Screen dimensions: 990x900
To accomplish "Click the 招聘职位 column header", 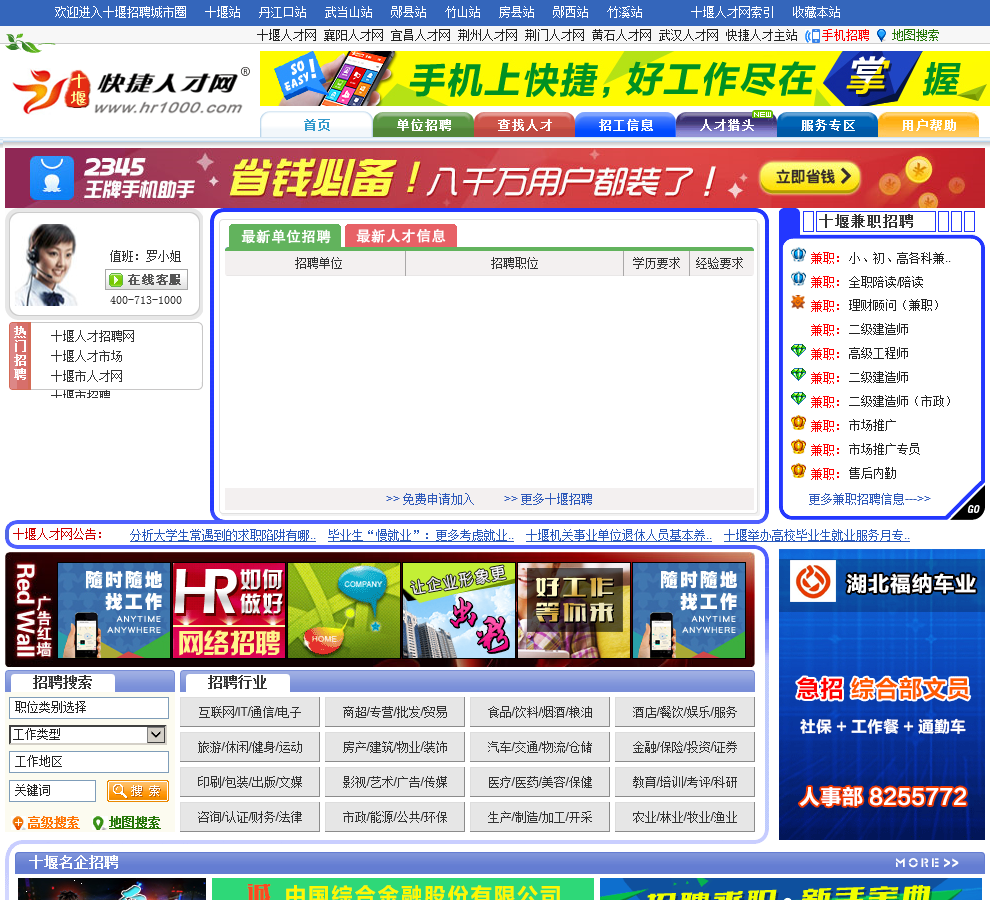I will point(515,263).
